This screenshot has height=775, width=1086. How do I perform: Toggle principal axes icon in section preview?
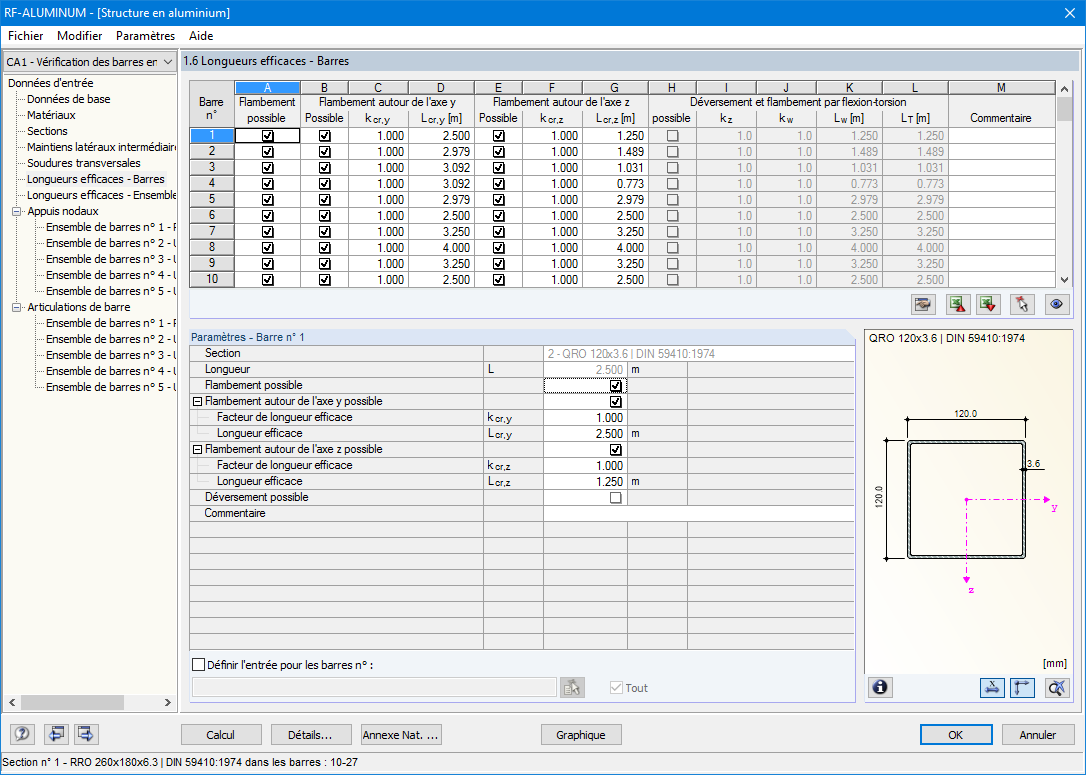pos(1023,687)
